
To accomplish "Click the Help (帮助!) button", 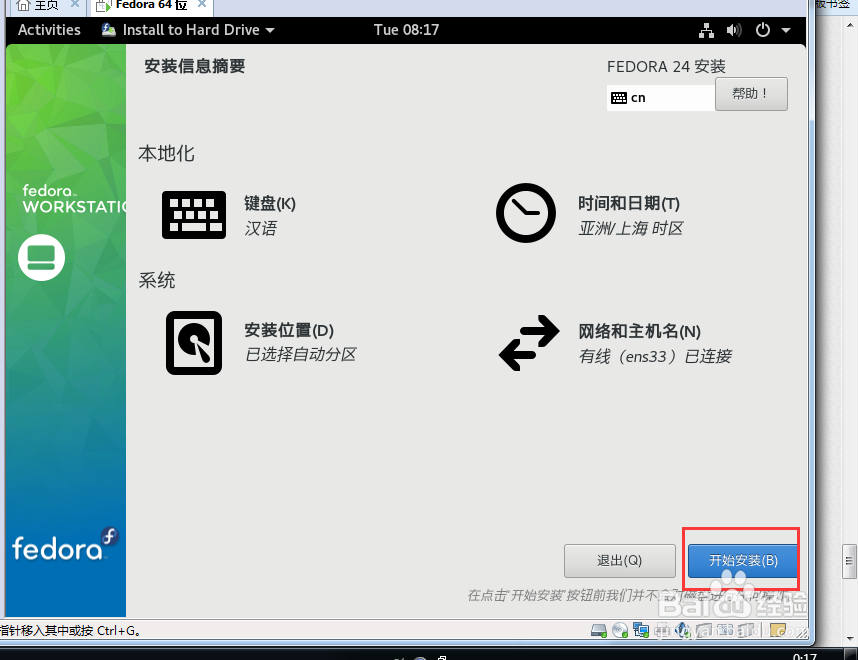I will coord(751,94).
